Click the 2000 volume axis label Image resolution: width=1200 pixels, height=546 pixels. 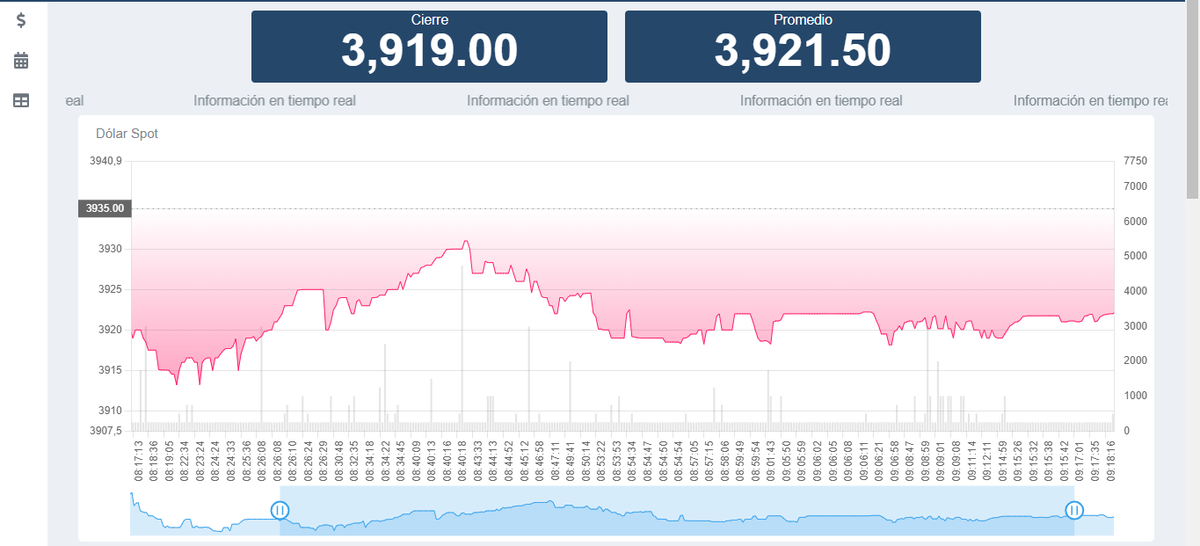click(1135, 360)
